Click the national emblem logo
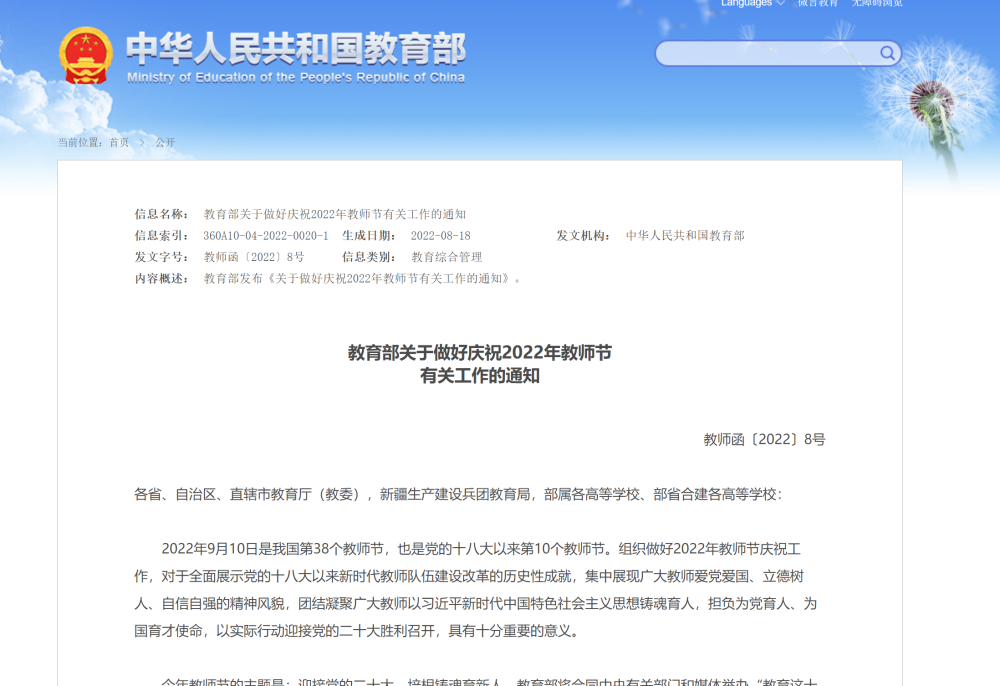This screenshot has height=686, width=1000. pyautogui.click(x=86, y=56)
